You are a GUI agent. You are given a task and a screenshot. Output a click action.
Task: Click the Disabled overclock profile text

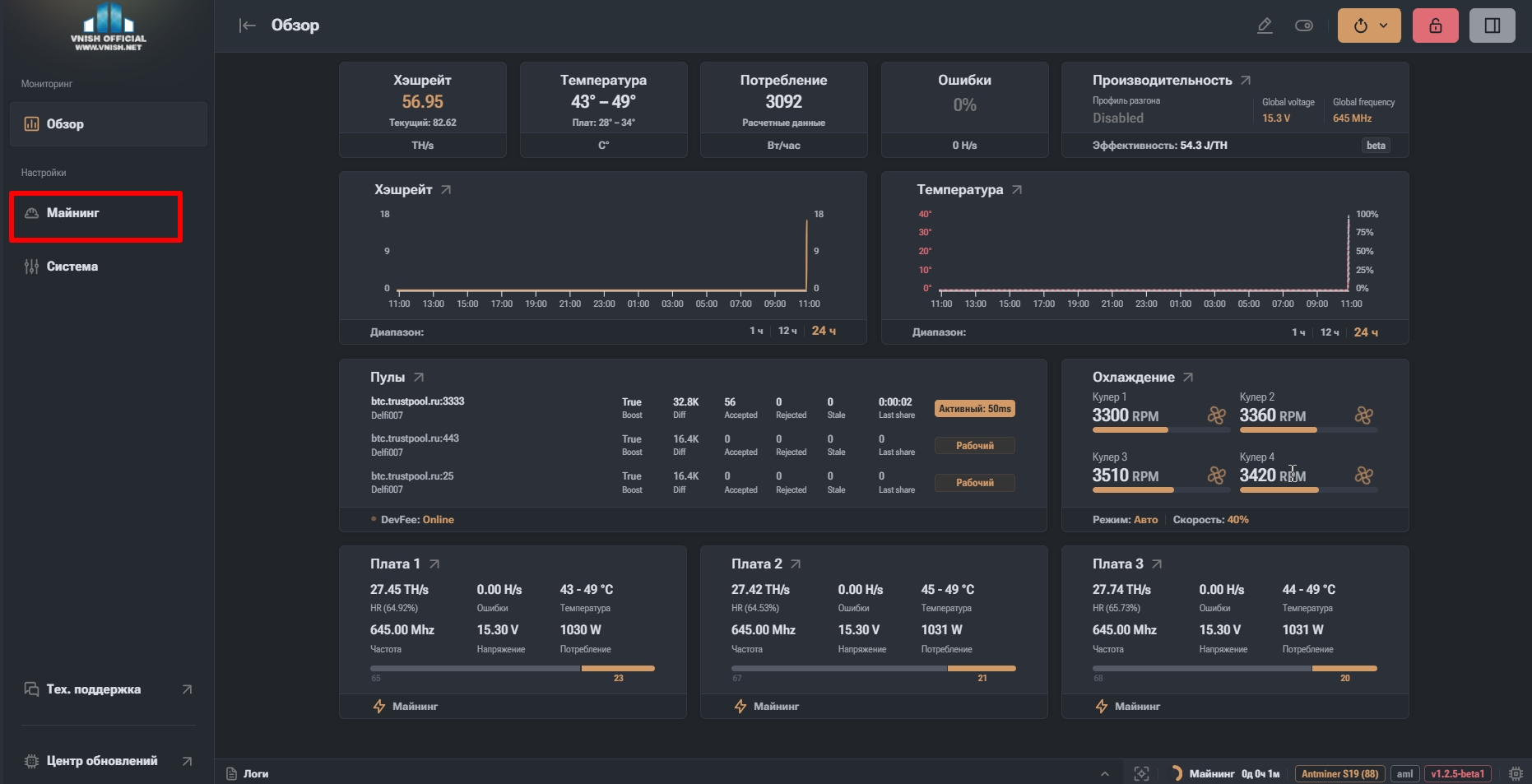click(1117, 118)
